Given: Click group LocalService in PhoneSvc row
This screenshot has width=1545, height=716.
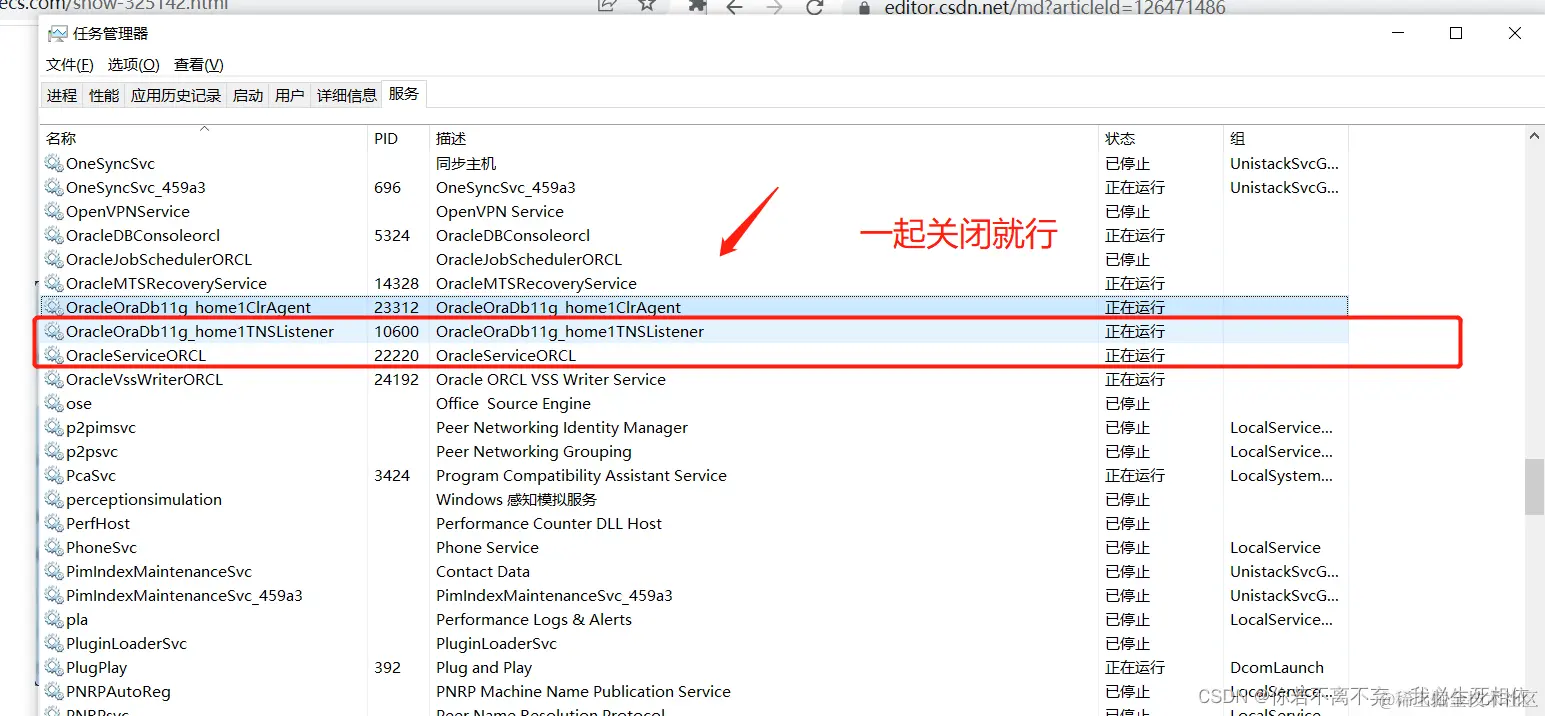Looking at the screenshot, I should (1275, 547).
